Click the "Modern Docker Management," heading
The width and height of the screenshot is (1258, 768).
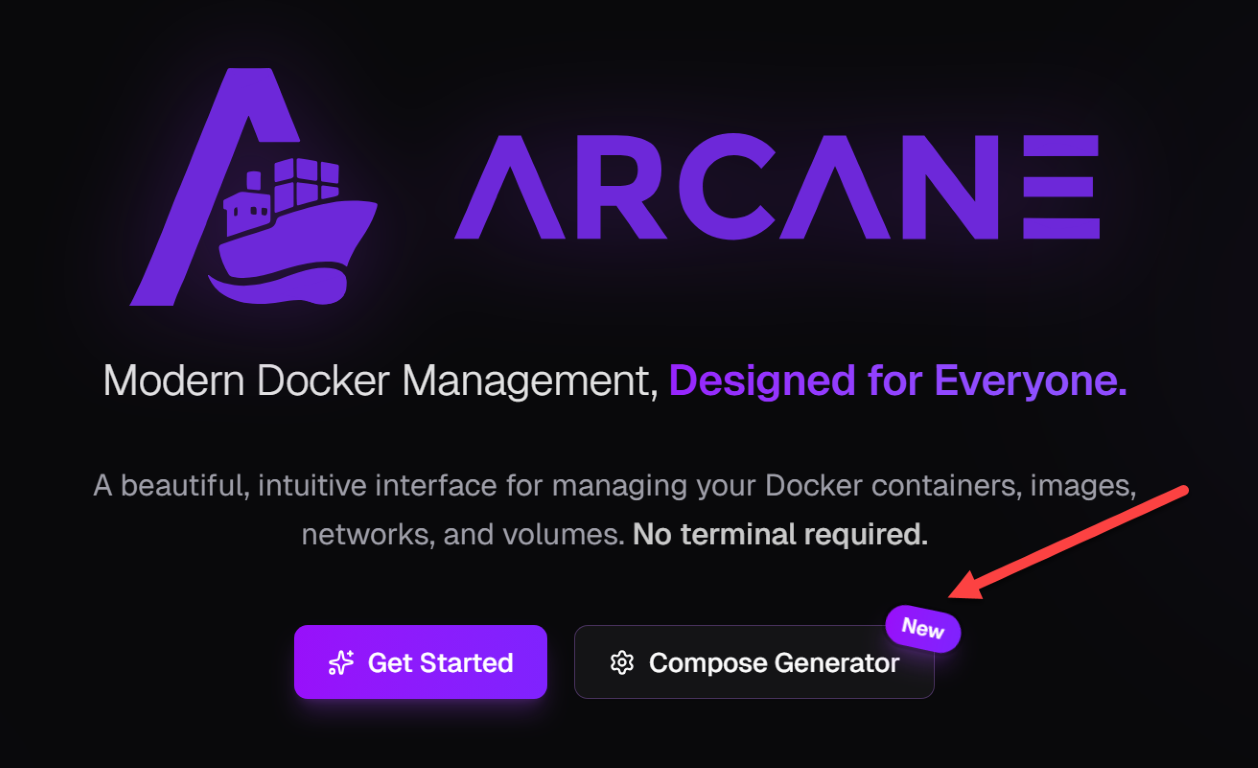point(381,381)
